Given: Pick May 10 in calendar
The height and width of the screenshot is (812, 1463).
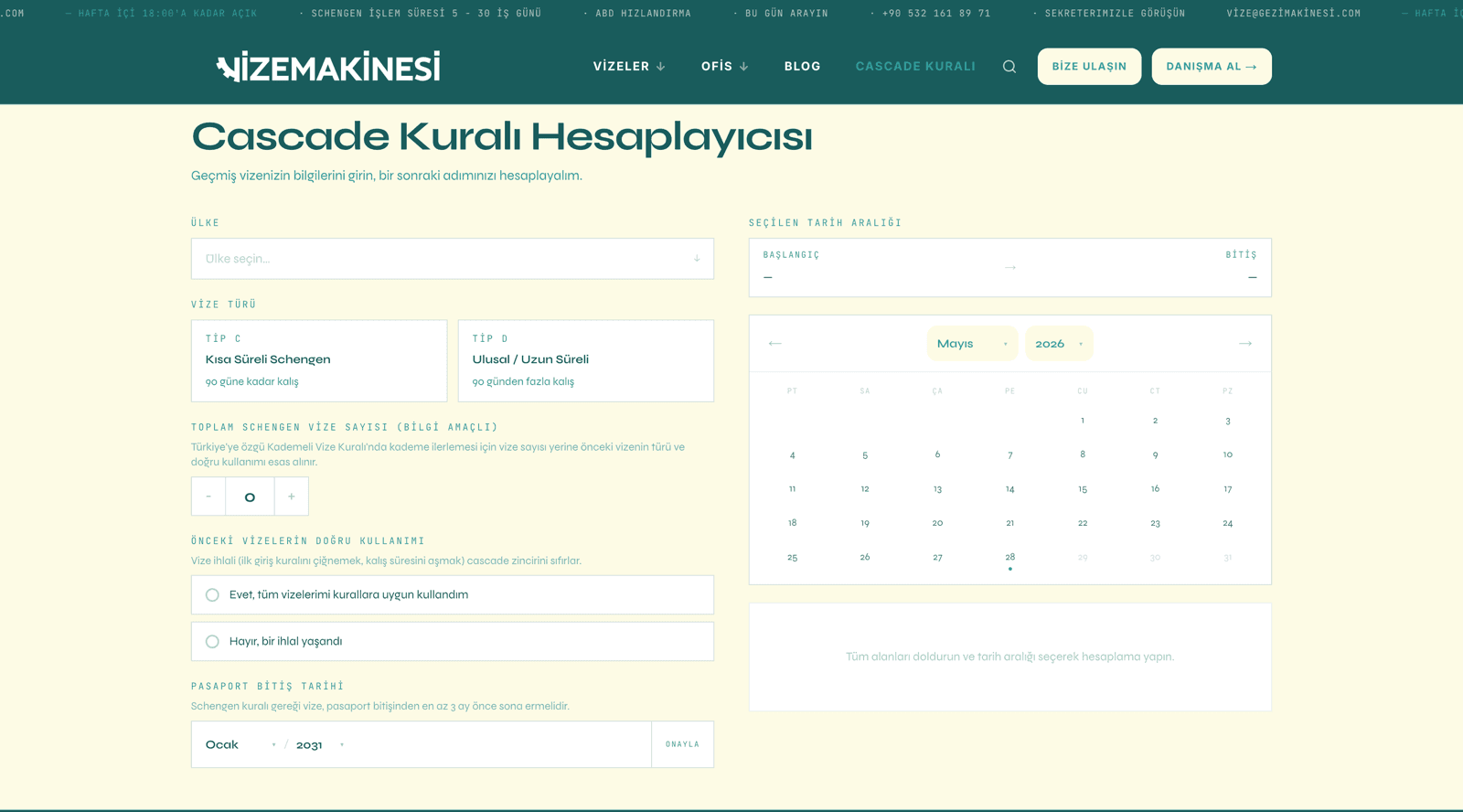Looking at the screenshot, I should click(1228, 454).
